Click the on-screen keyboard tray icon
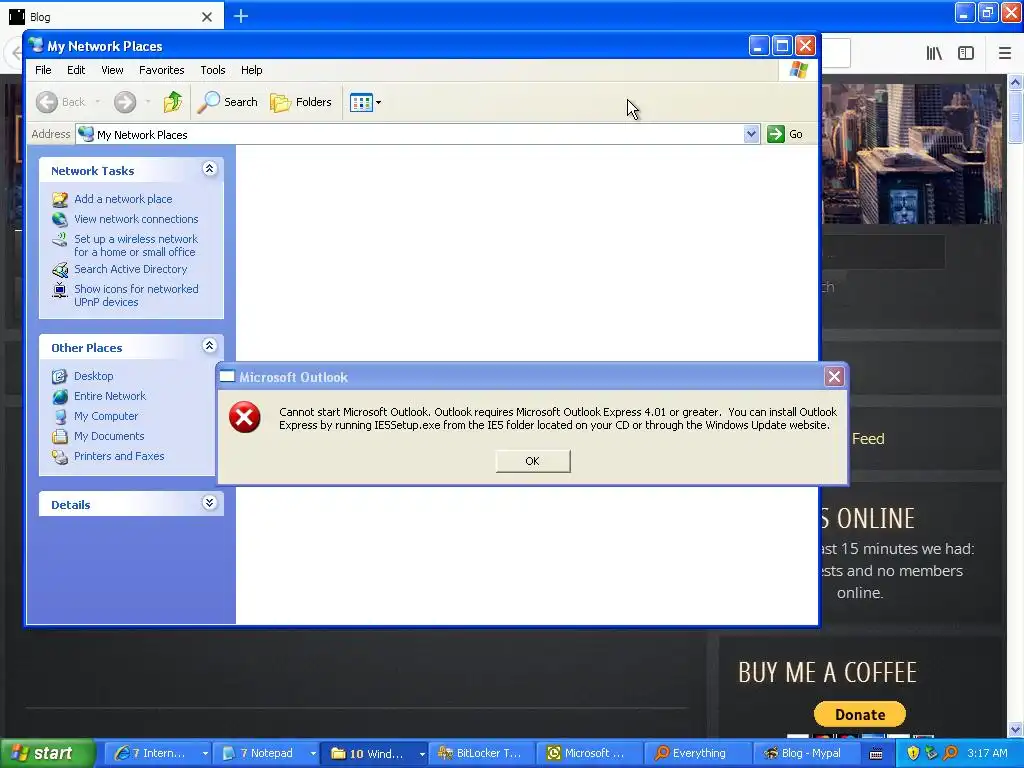This screenshot has height=768, width=1024. [876, 754]
